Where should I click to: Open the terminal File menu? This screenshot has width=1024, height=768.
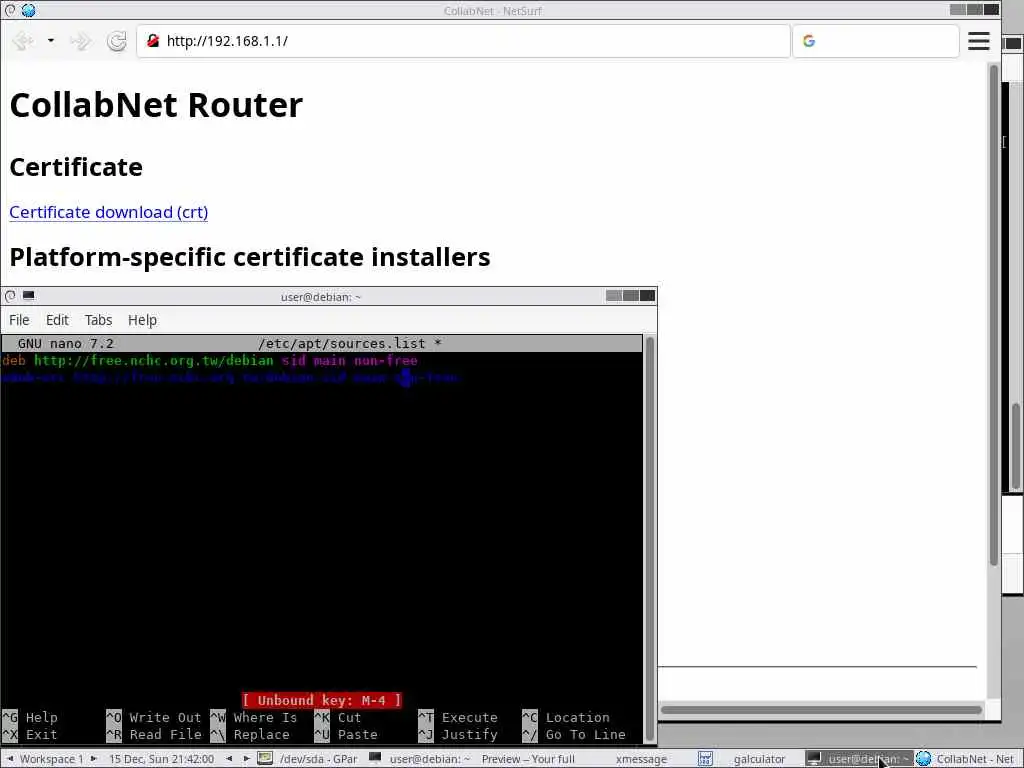point(19,320)
